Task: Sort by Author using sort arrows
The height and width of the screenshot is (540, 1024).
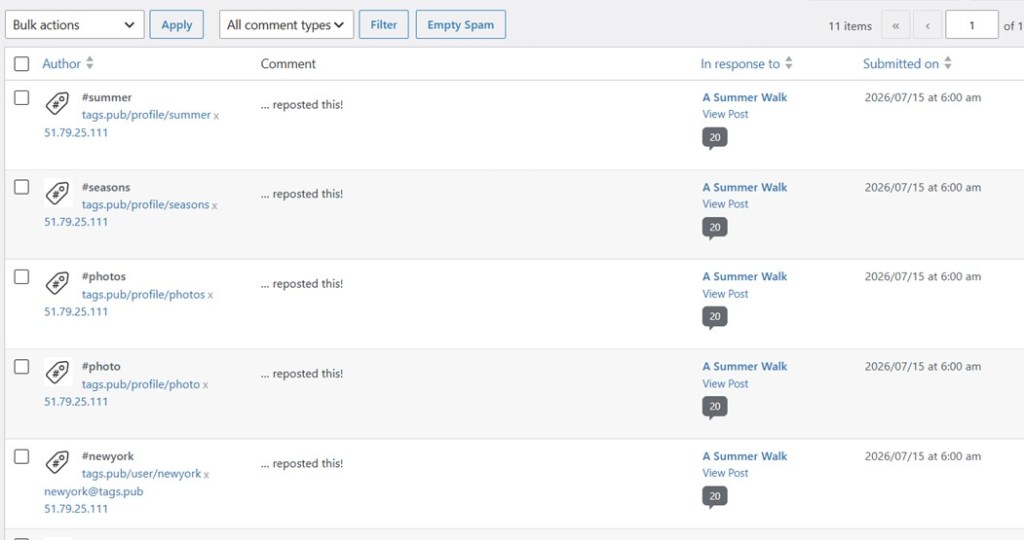Action: pos(90,63)
